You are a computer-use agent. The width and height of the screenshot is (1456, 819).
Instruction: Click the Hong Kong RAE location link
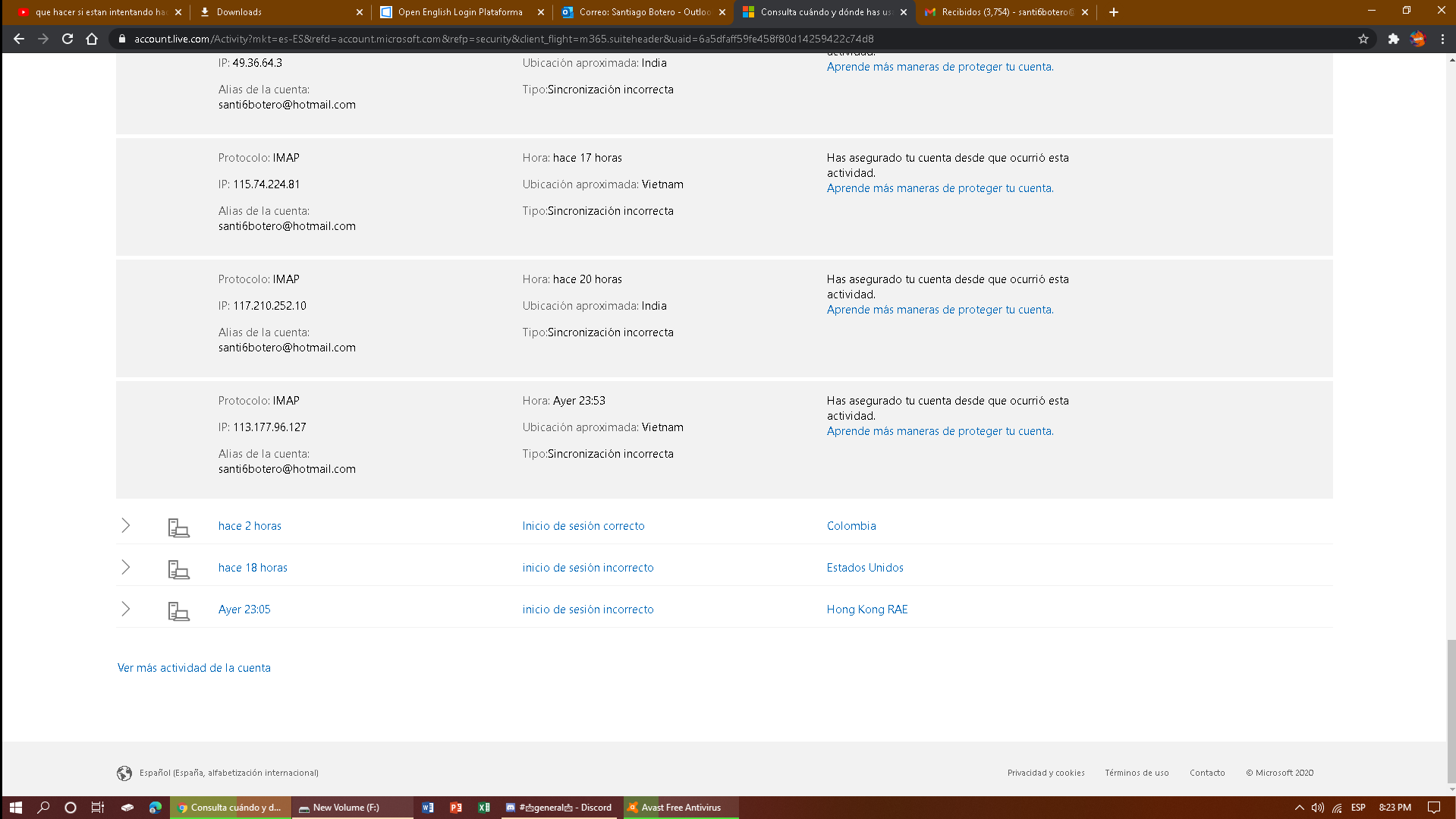(867, 610)
